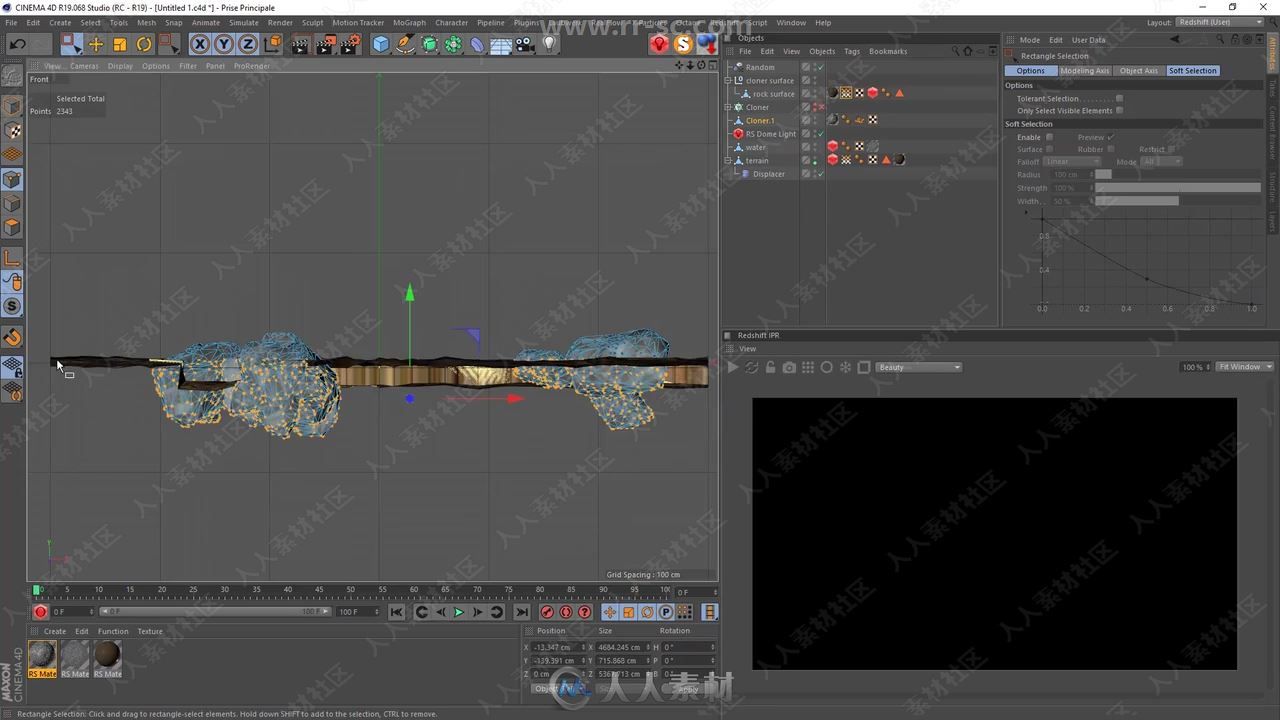
Task: Open Fit Window dropdown in Redshift IPR
Action: (x=1245, y=367)
